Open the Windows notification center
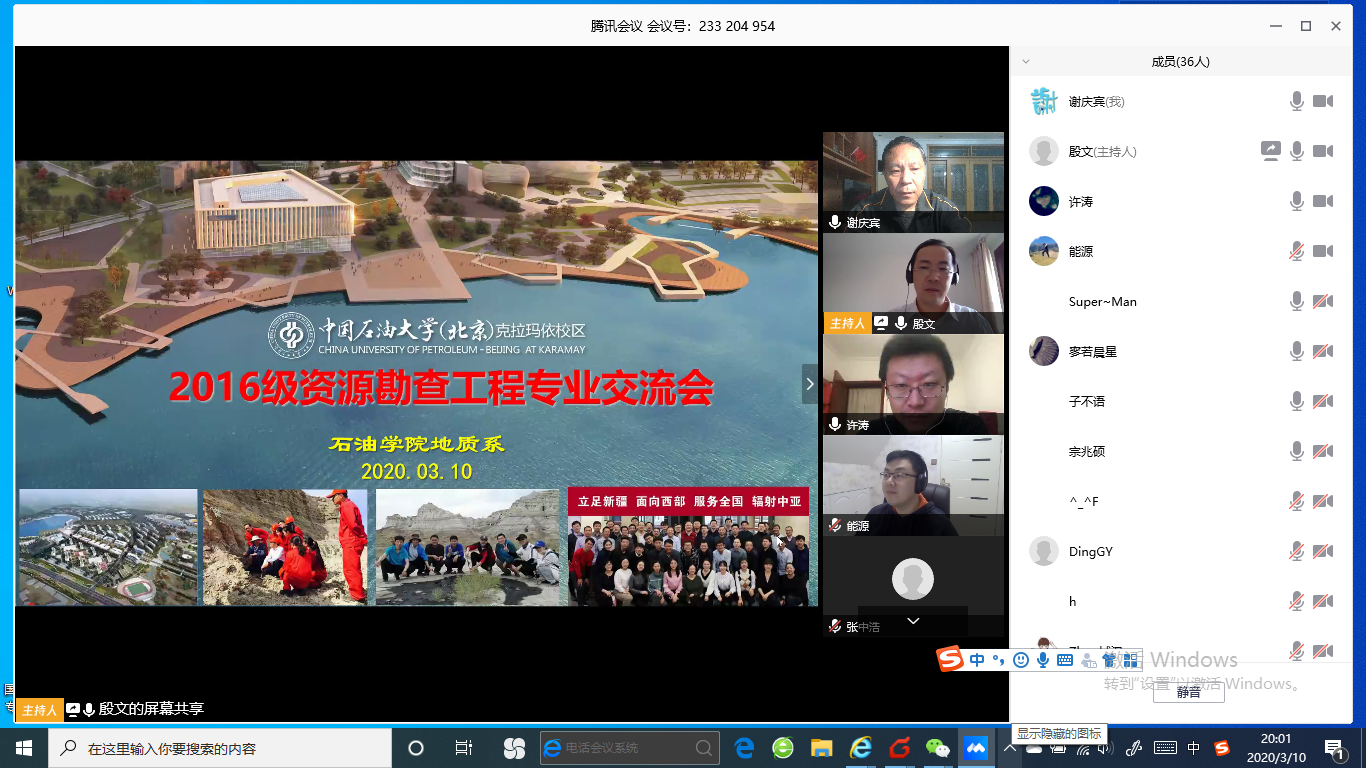 tap(1334, 748)
